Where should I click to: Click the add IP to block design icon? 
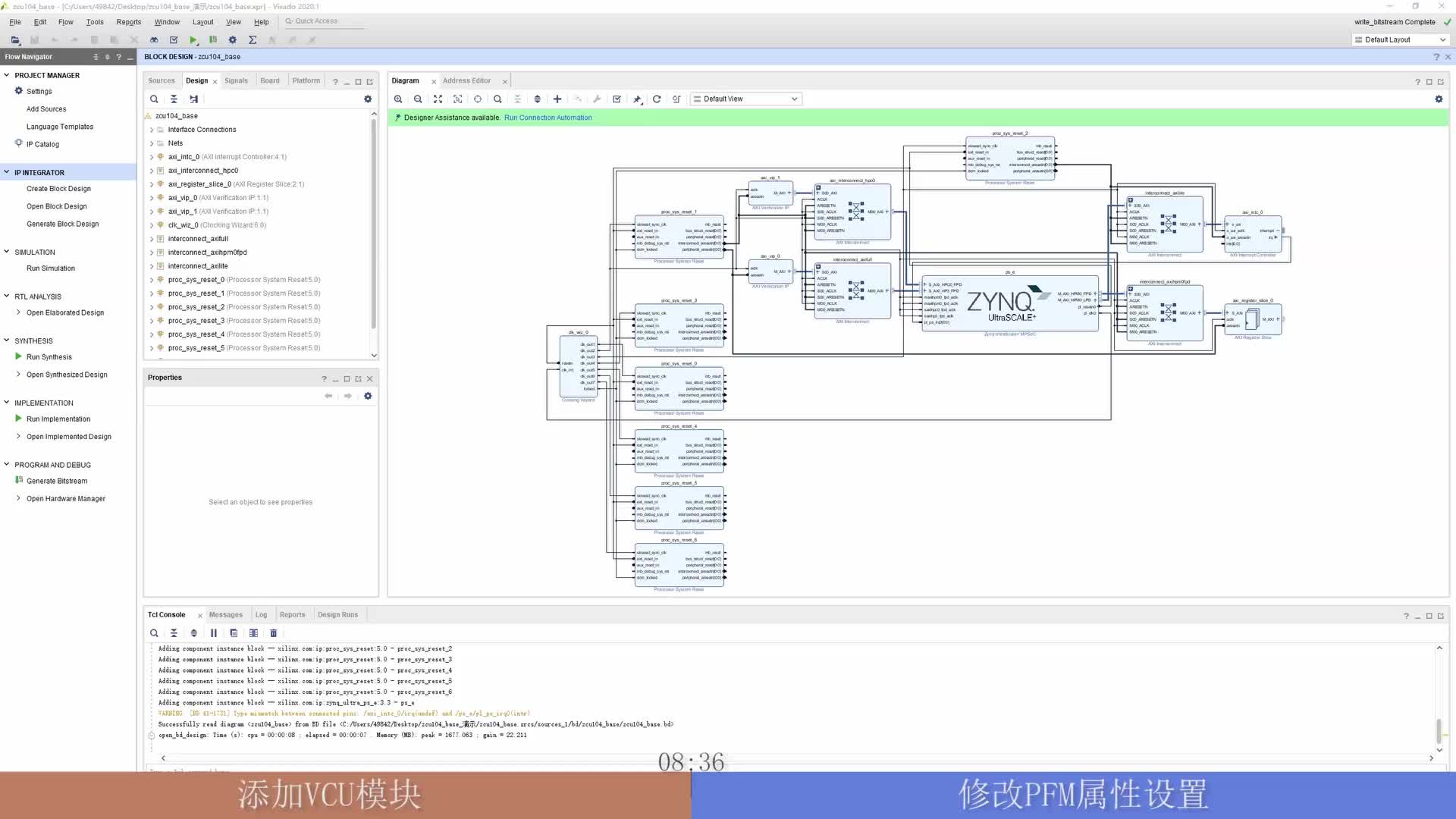tap(557, 99)
